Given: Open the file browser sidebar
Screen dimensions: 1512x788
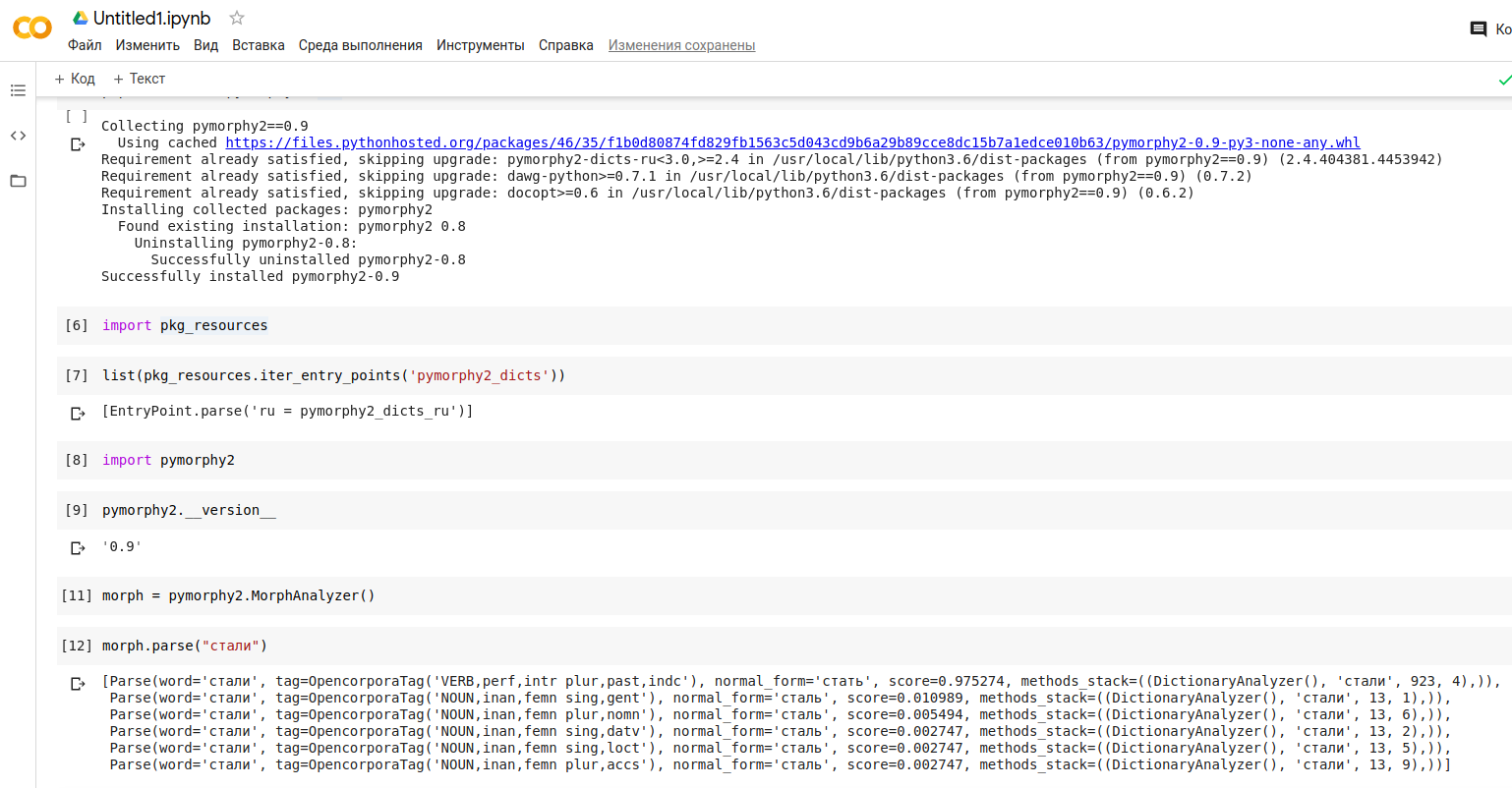Looking at the screenshot, I should coord(18,182).
